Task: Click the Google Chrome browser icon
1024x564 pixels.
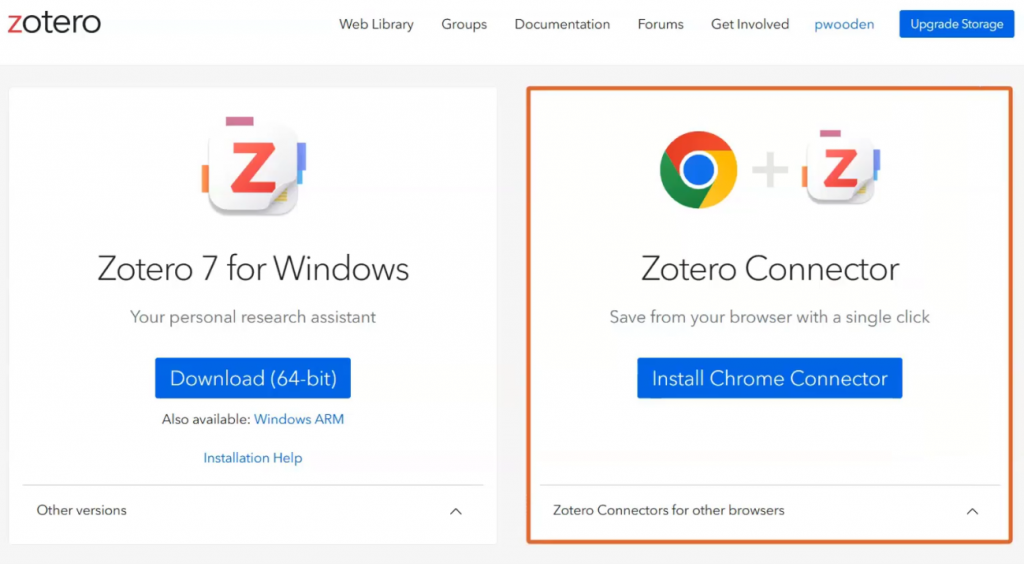Action: 698,170
